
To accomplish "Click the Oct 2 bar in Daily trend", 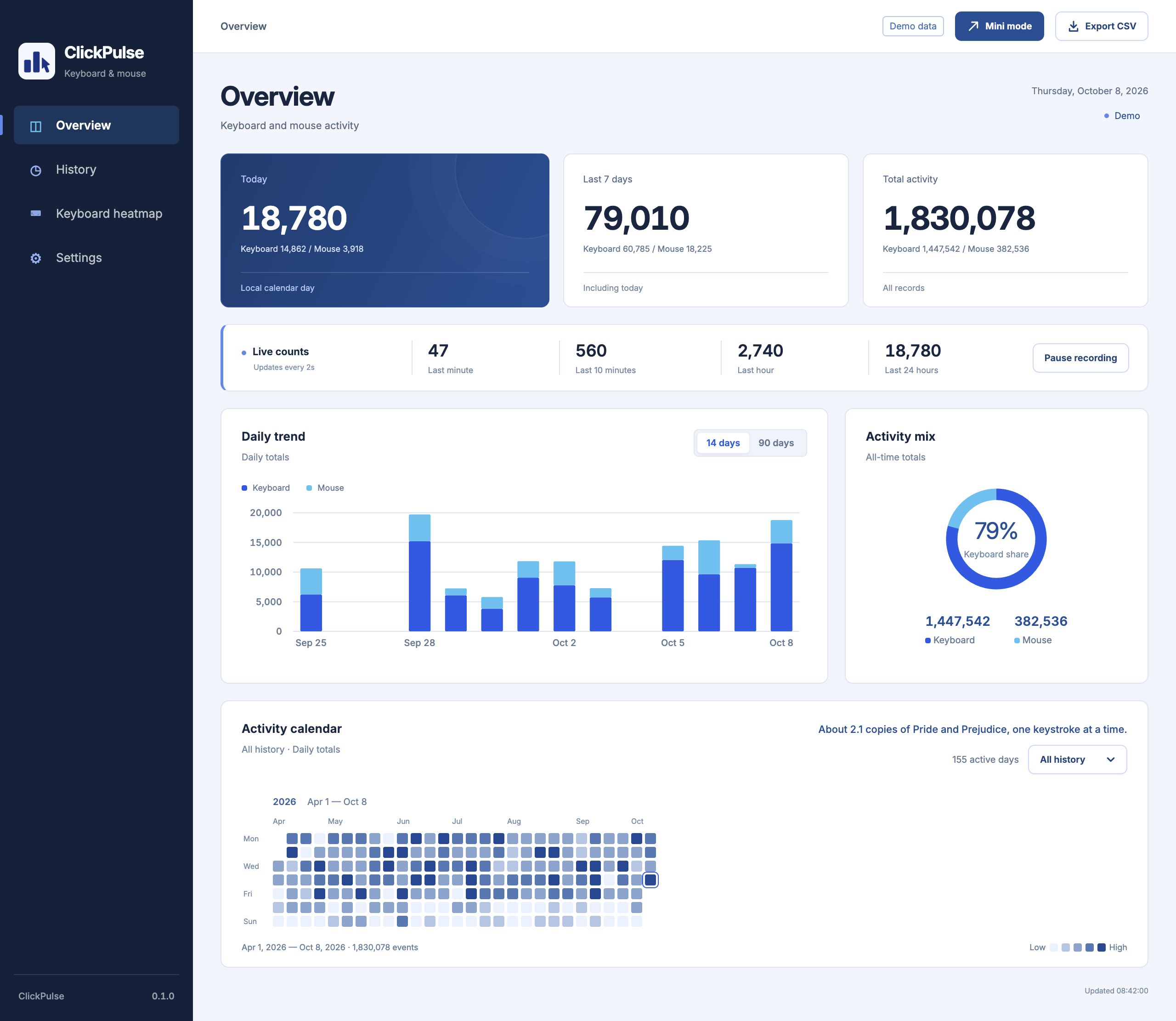I will click(x=565, y=596).
